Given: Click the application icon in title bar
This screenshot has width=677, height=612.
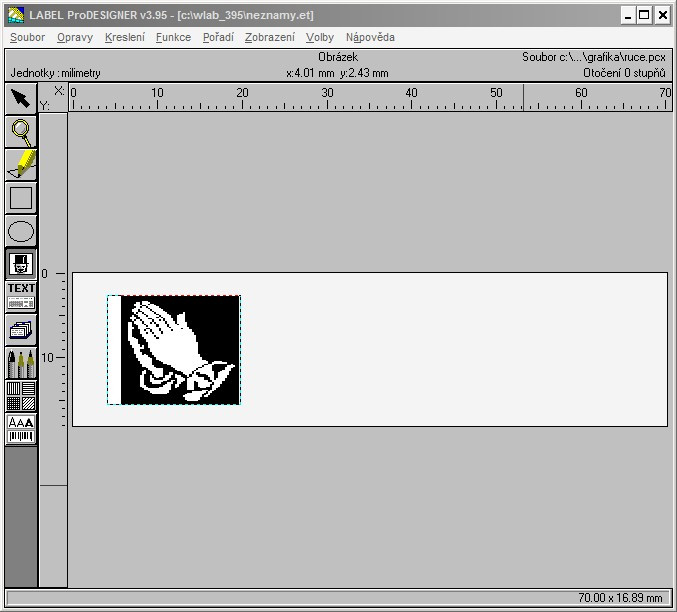Looking at the screenshot, I should (16, 15).
